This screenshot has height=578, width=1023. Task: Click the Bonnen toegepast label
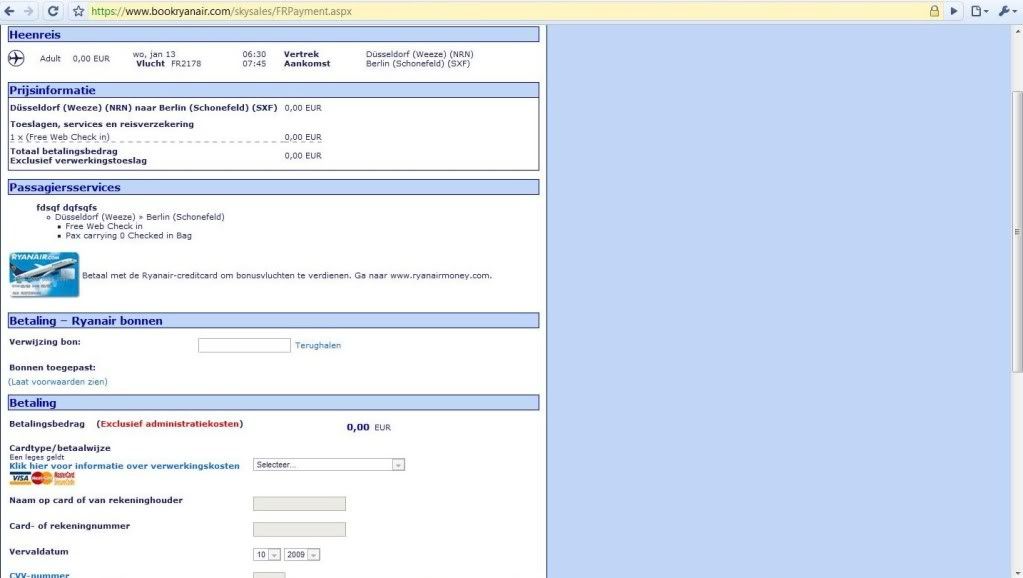pos(52,367)
